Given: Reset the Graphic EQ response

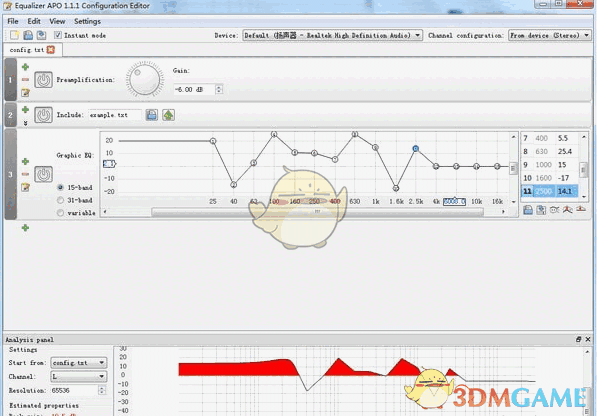Looking at the screenshot, I should coord(581,210).
